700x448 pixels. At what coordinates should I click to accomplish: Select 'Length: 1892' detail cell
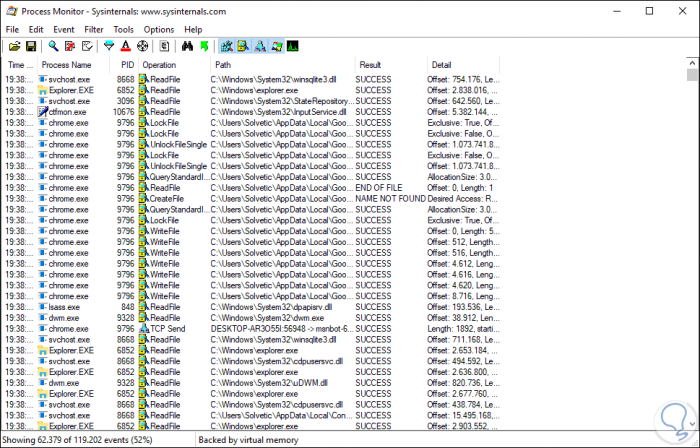(x=463, y=328)
